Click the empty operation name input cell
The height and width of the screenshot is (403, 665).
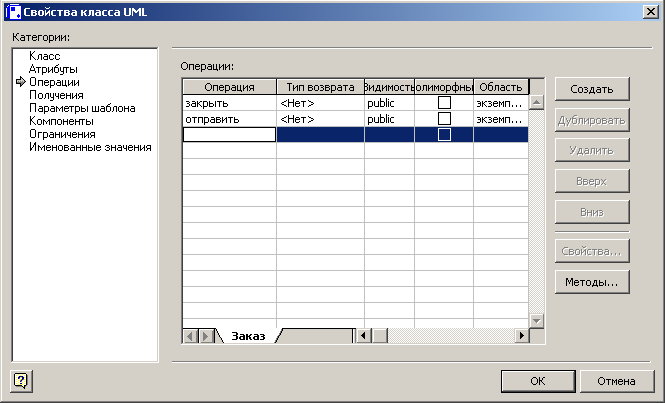pos(229,135)
